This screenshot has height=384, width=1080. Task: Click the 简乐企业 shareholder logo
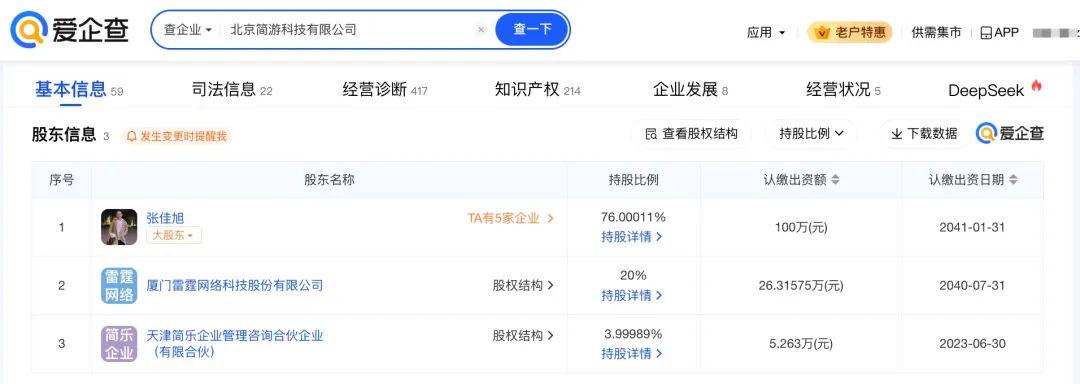click(x=119, y=344)
